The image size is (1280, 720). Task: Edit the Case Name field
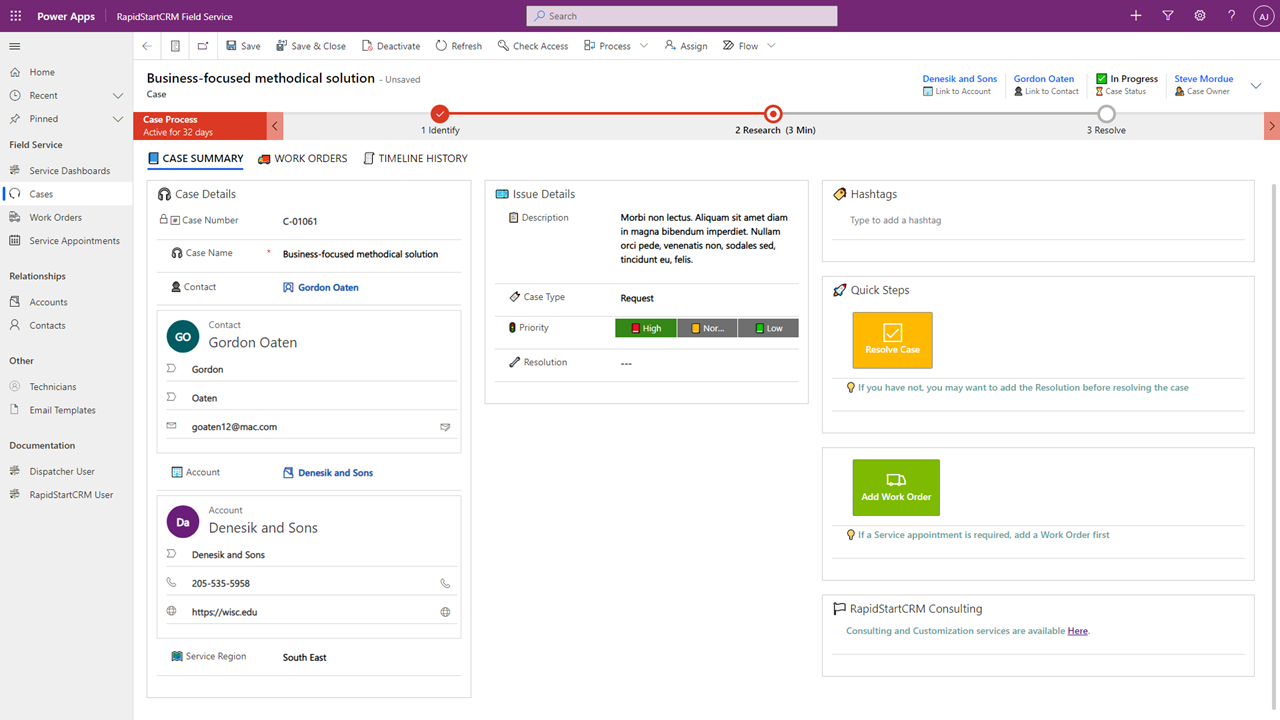(368, 254)
